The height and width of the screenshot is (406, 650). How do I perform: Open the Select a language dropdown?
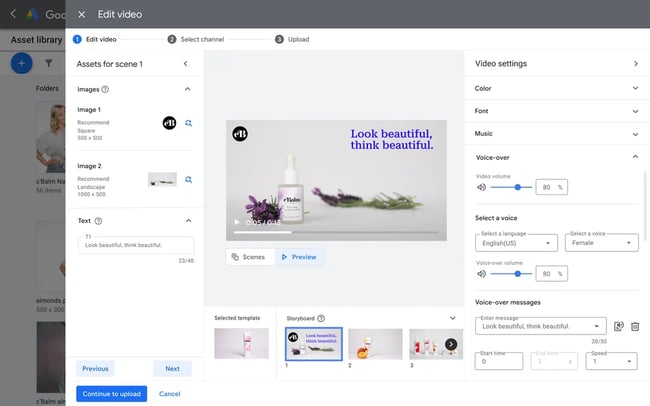point(516,242)
